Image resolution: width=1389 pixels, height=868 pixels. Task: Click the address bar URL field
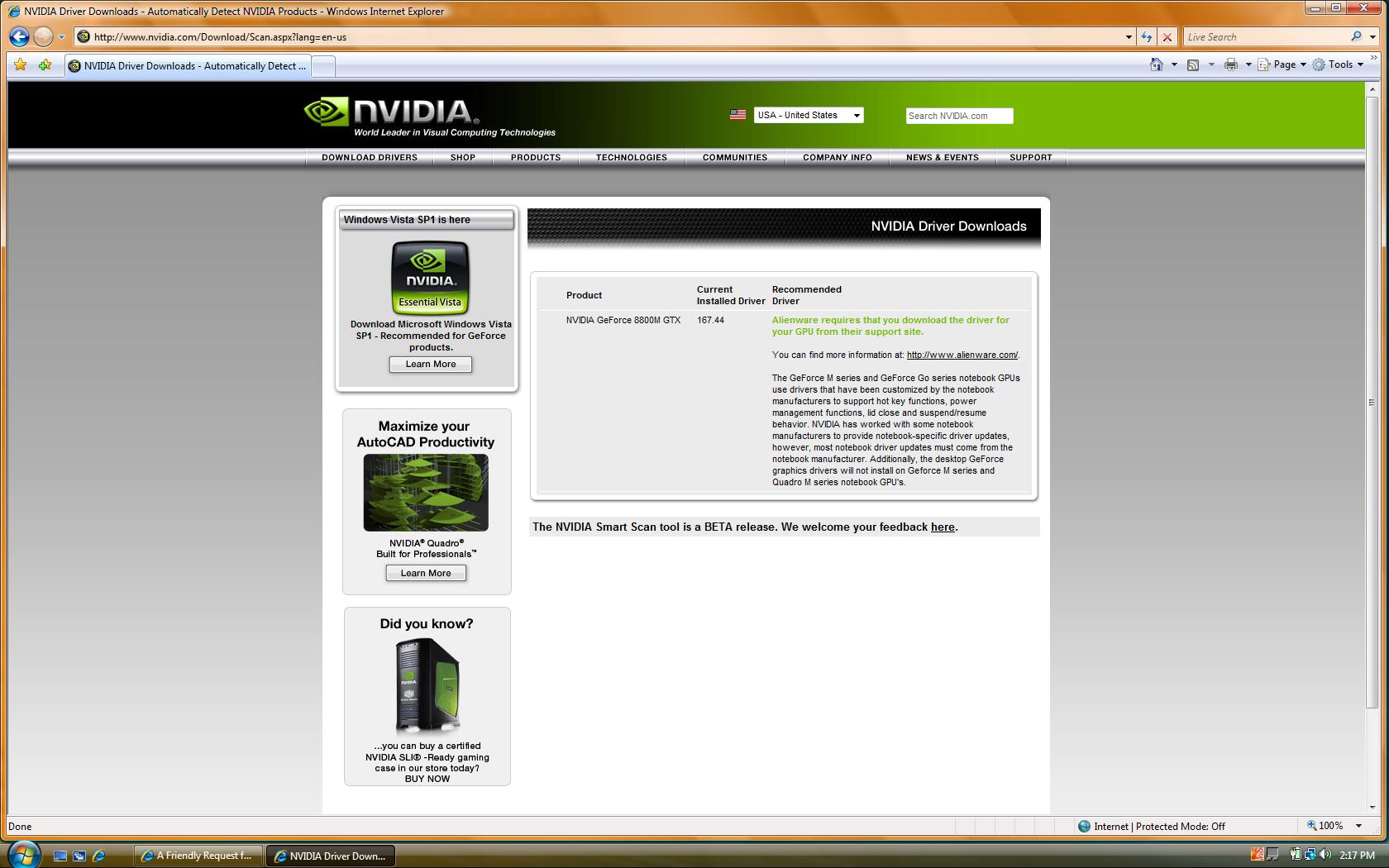(604, 36)
